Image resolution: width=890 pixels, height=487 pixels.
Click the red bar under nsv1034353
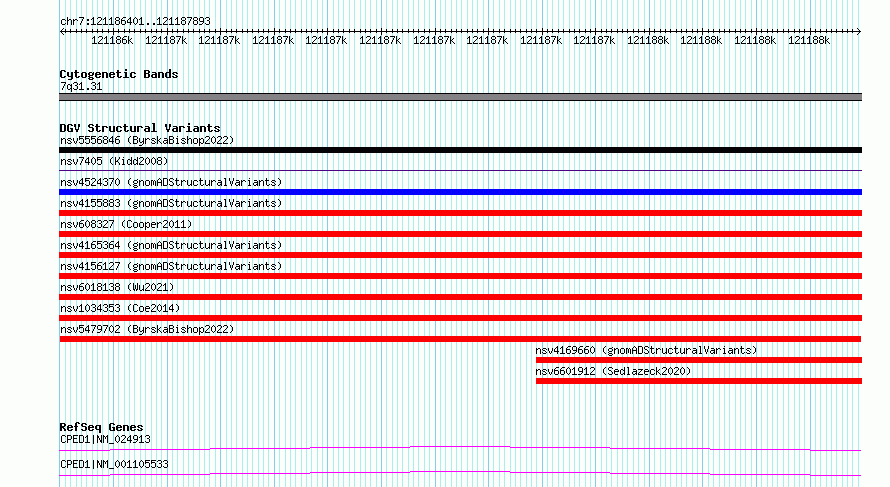(x=460, y=318)
